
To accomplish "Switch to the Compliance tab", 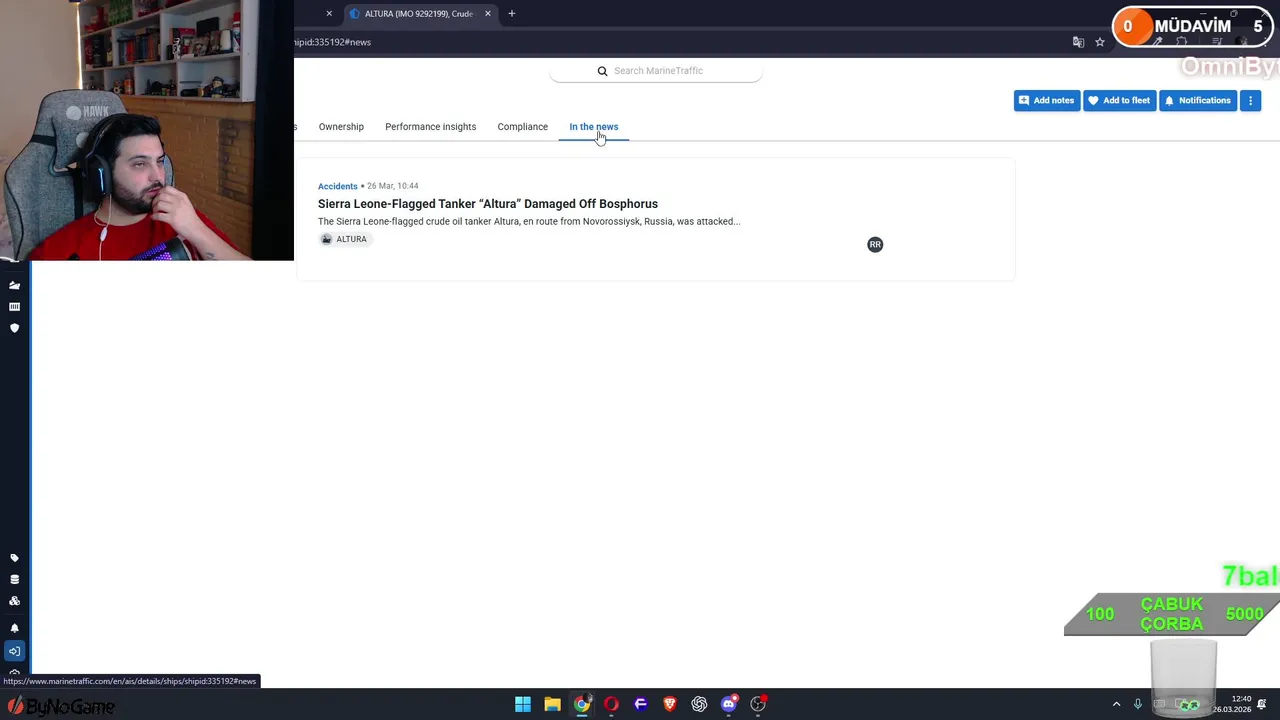I will tap(522, 127).
